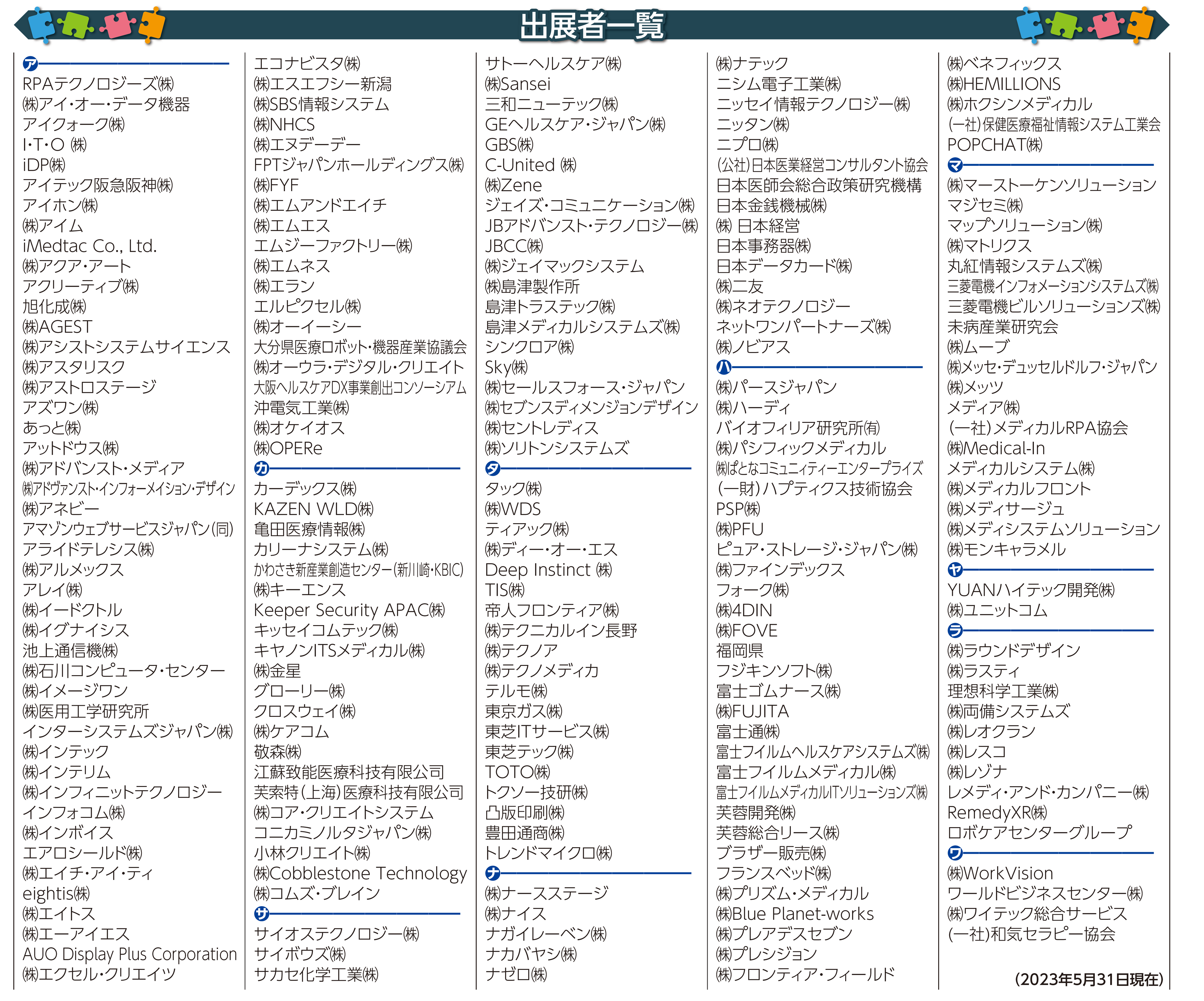This screenshot has height=1001, width=1204.
Task: Select AUO Display Plus Corporation entry
Action: tap(130, 954)
